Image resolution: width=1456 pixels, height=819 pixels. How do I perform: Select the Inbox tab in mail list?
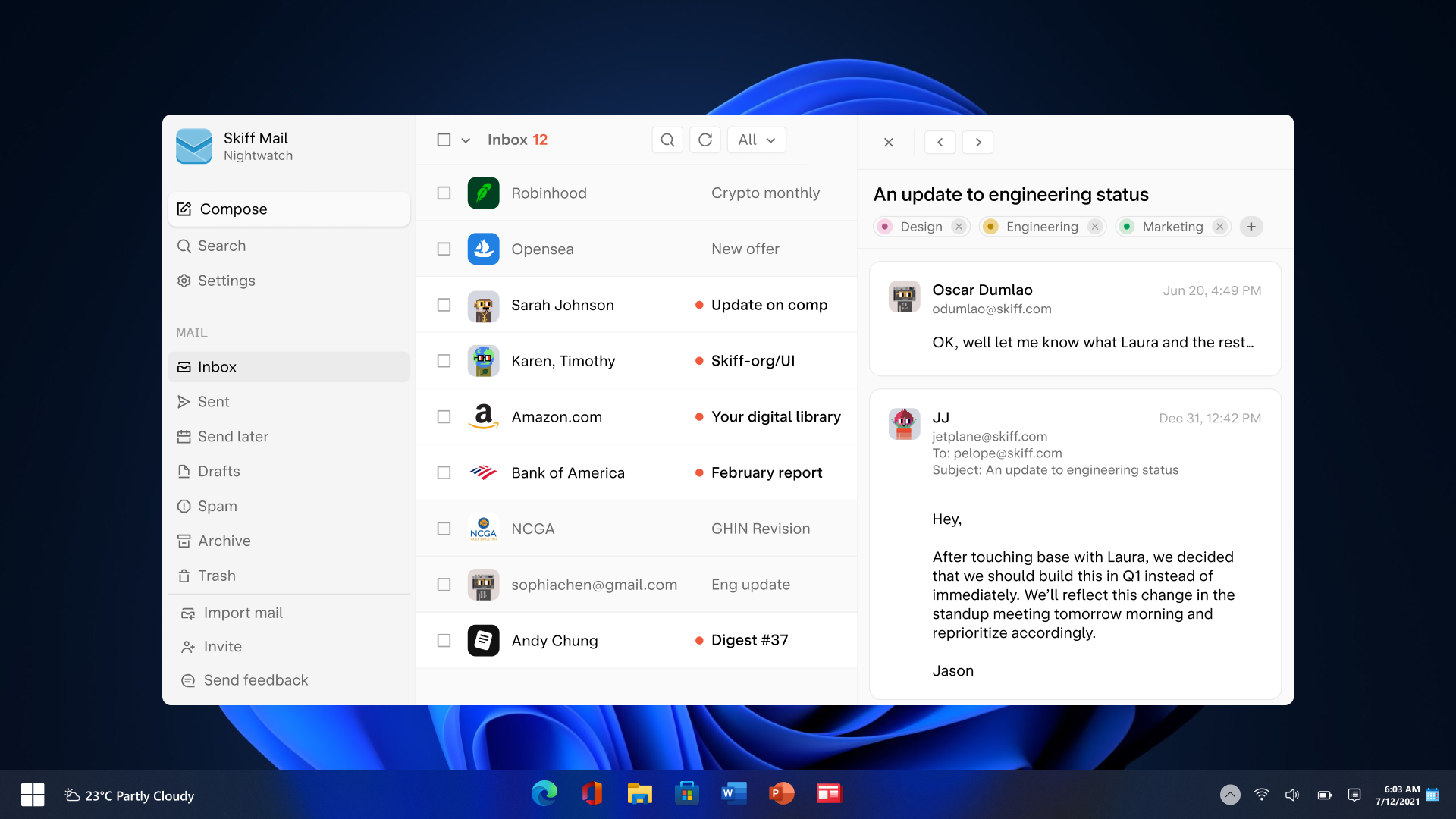pos(291,367)
